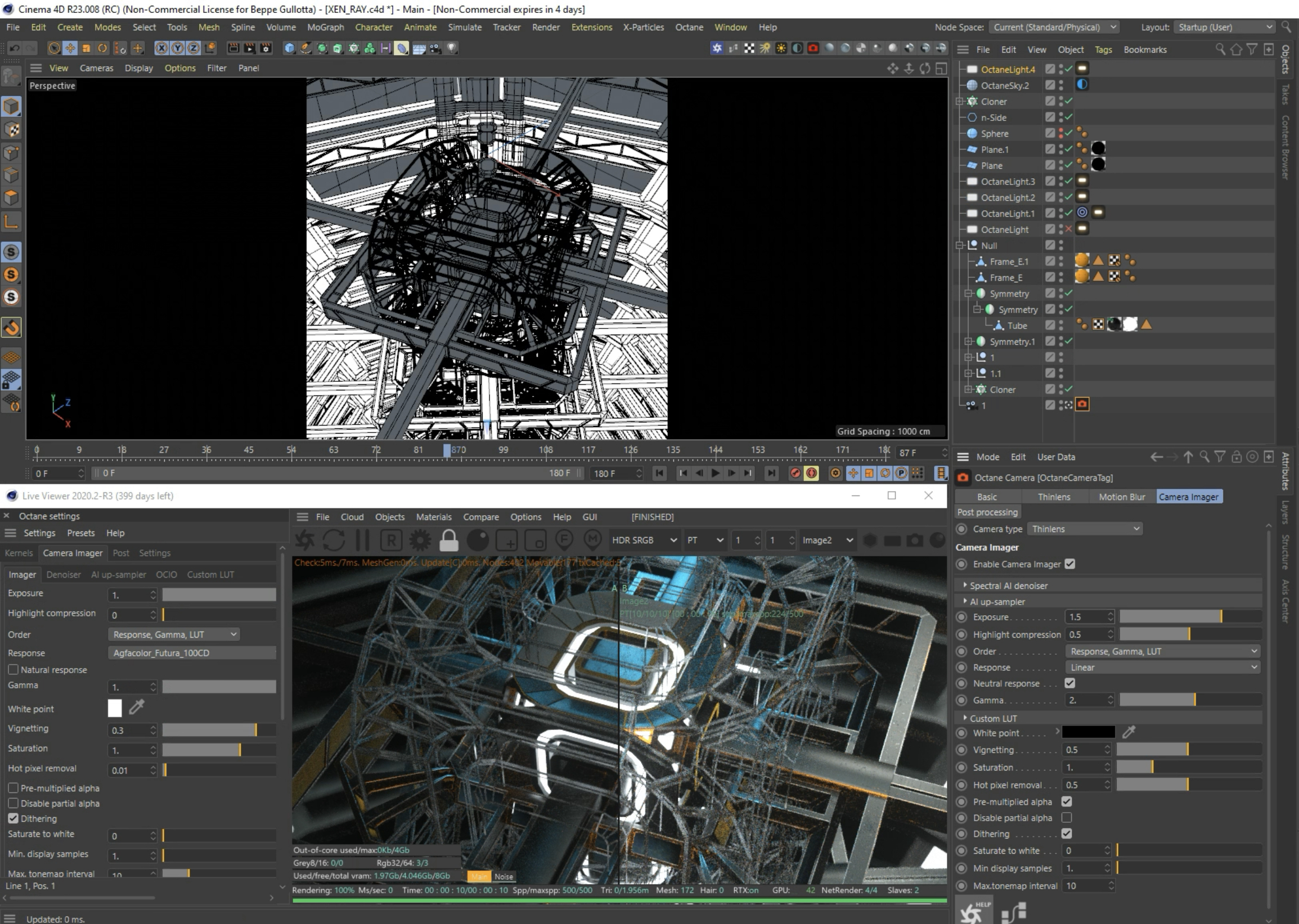Open the HDR SRGB dropdown
This screenshot has width=1299, height=924.
click(644, 540)
